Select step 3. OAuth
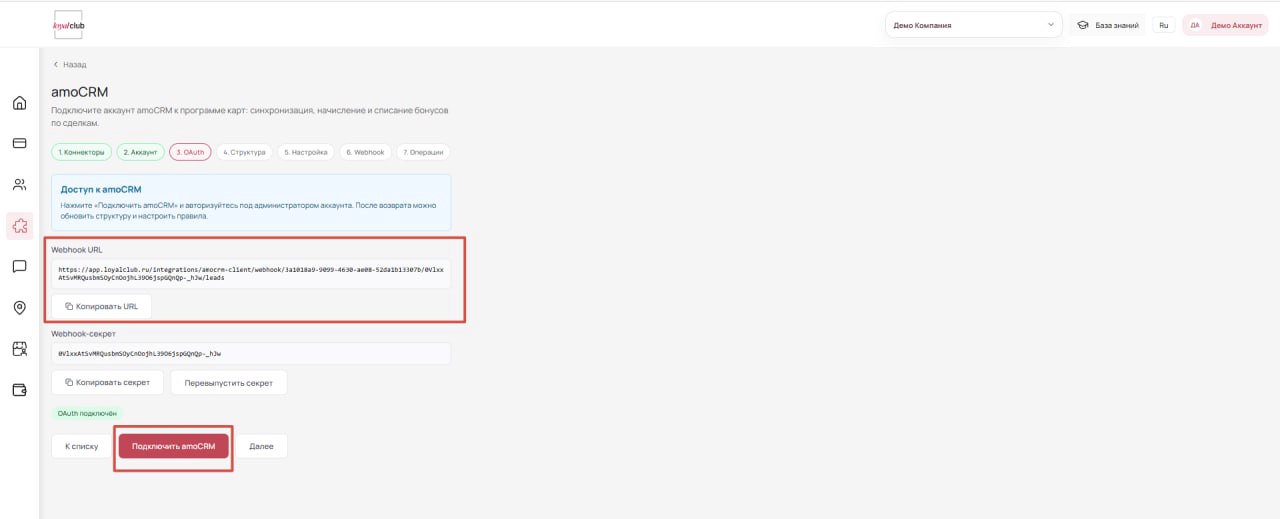This screenshot has height=519, width=1280. [x=190, y=152]
